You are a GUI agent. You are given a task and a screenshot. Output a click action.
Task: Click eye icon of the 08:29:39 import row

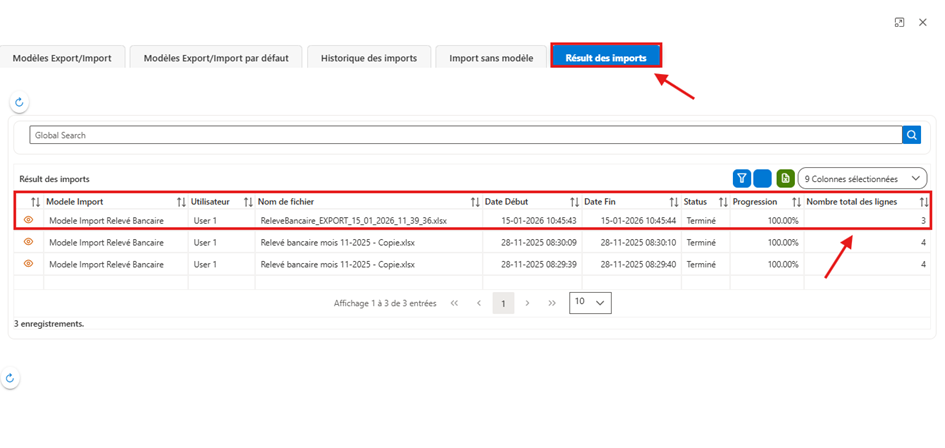click(x=28, y=263)
